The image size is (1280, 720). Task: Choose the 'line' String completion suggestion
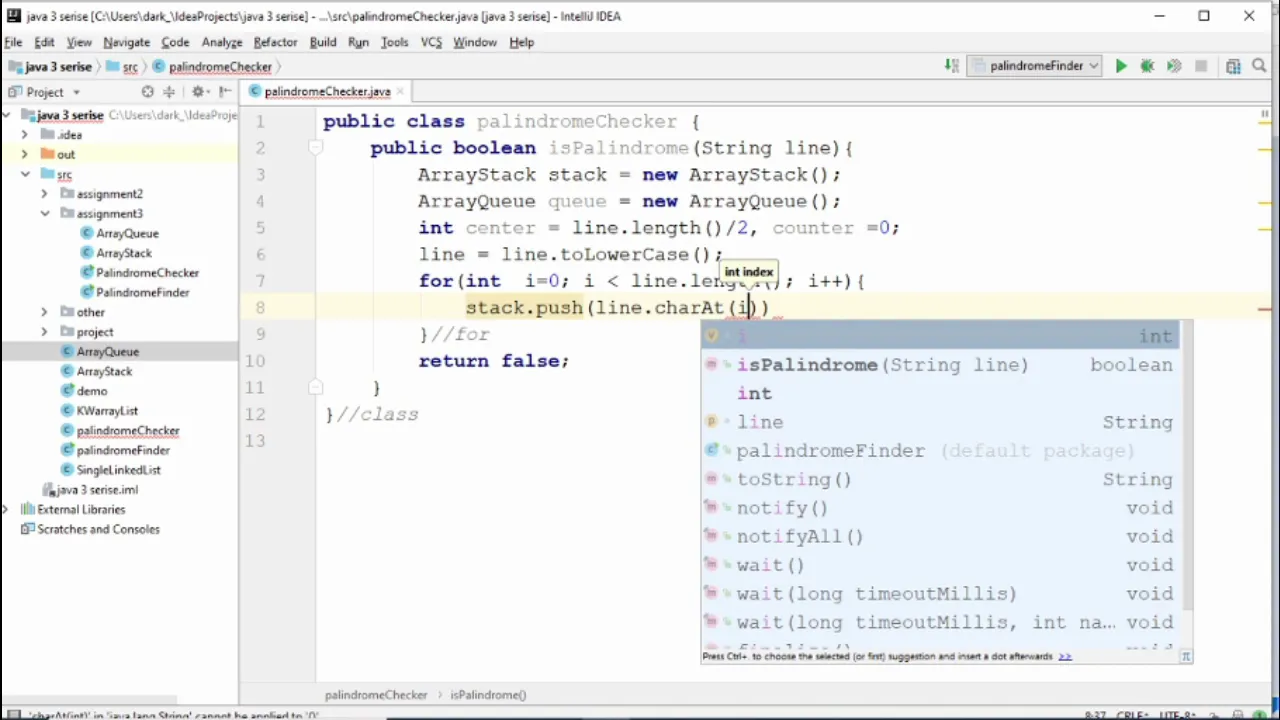[940, 422]
